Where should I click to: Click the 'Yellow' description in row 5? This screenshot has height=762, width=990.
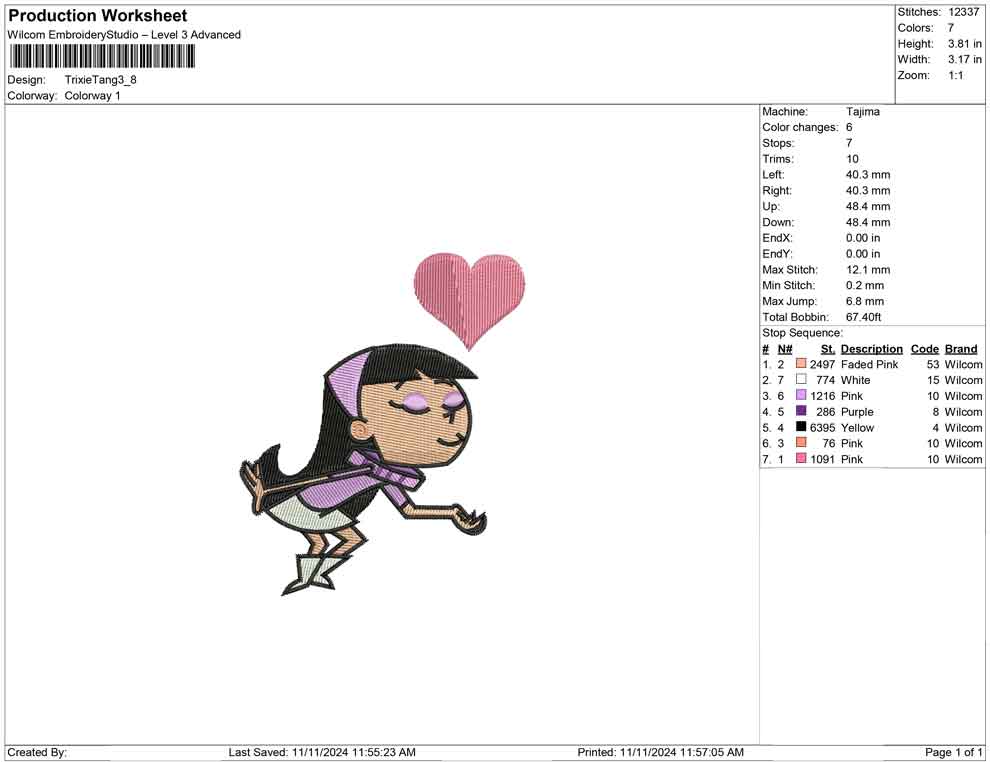pos(857,427)
